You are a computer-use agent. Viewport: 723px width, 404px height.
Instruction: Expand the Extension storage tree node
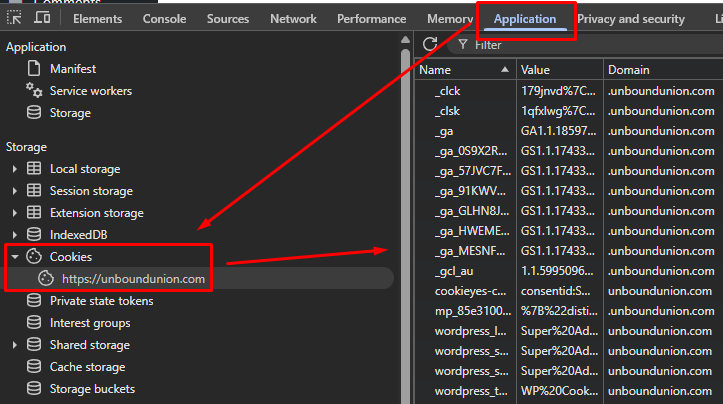coord(15,213)
